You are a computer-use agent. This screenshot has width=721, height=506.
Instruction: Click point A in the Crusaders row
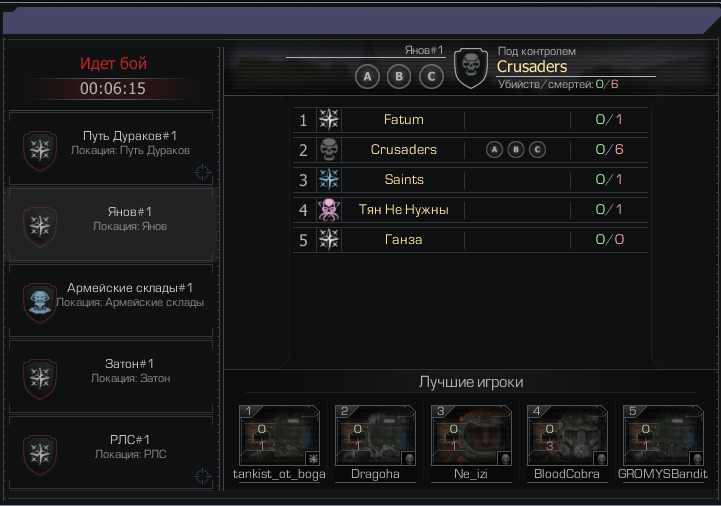(x=494, y=150)
